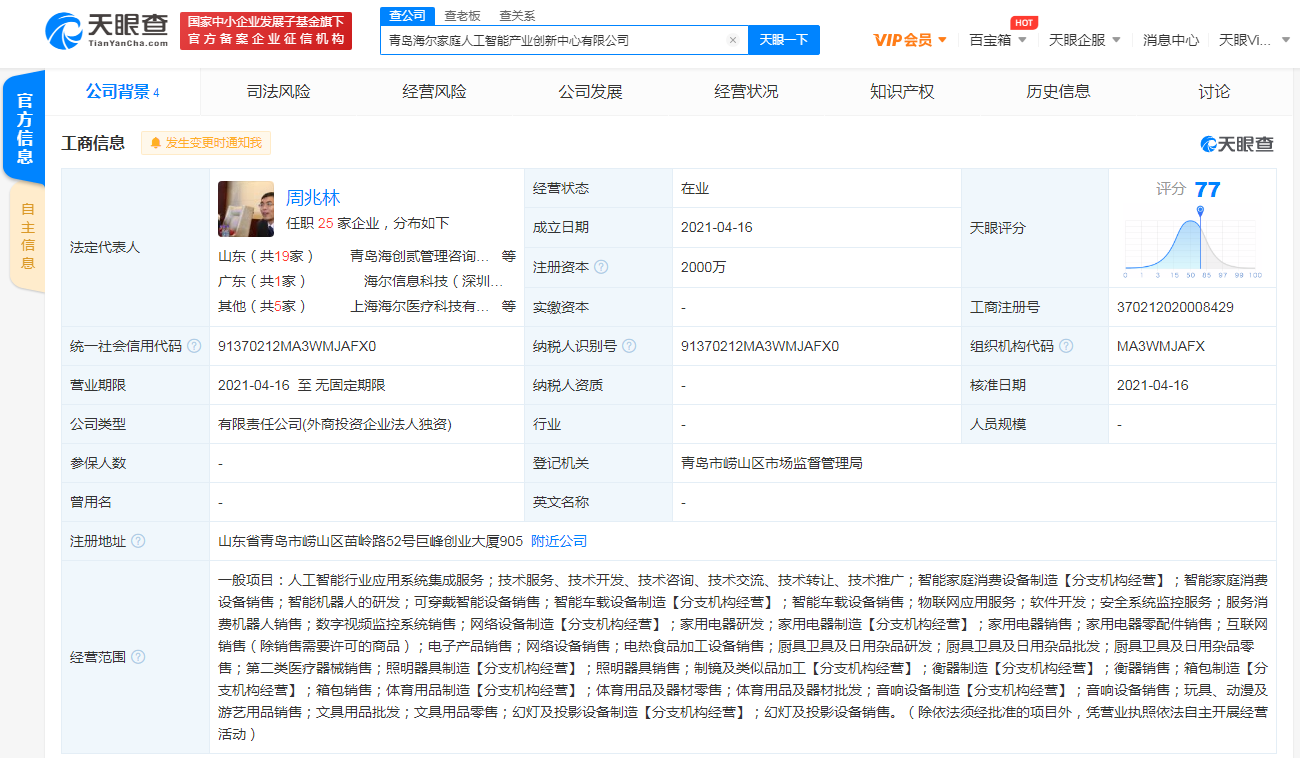
Task: Click the TianYanCha logo
Action: coord(106,31)
